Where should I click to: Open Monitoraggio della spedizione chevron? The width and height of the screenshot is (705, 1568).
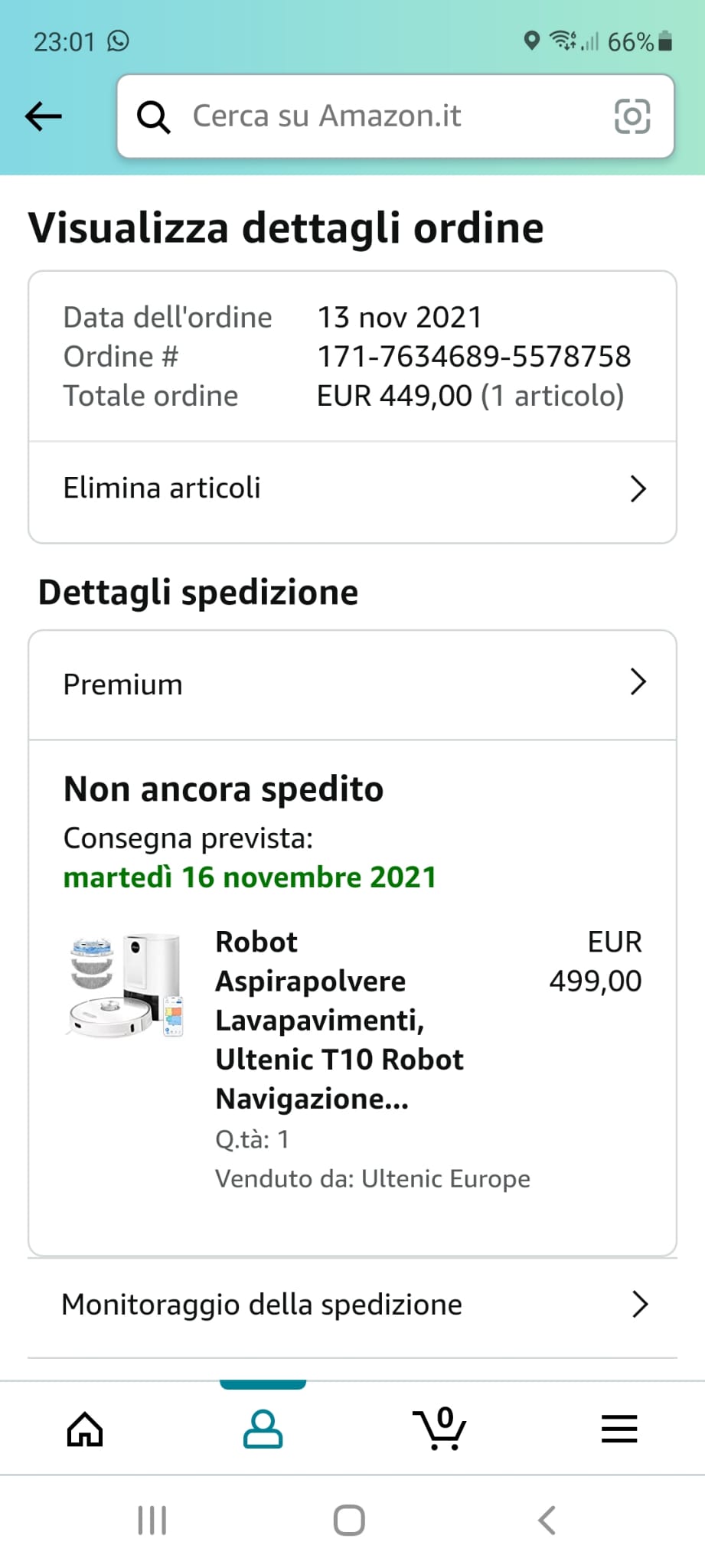point(640,1304)
